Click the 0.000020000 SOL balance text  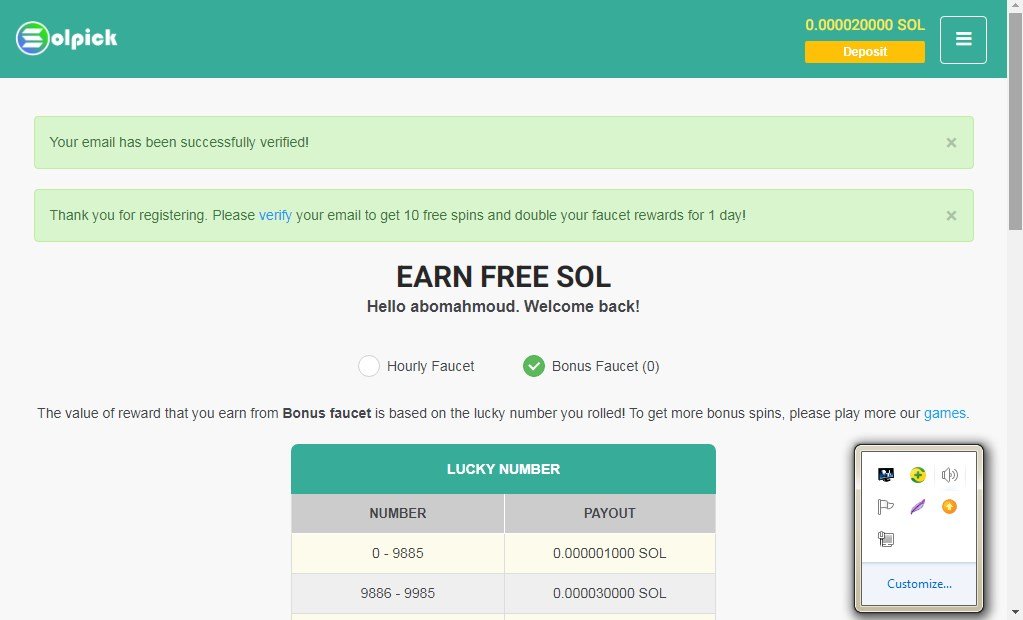[864, 25]
